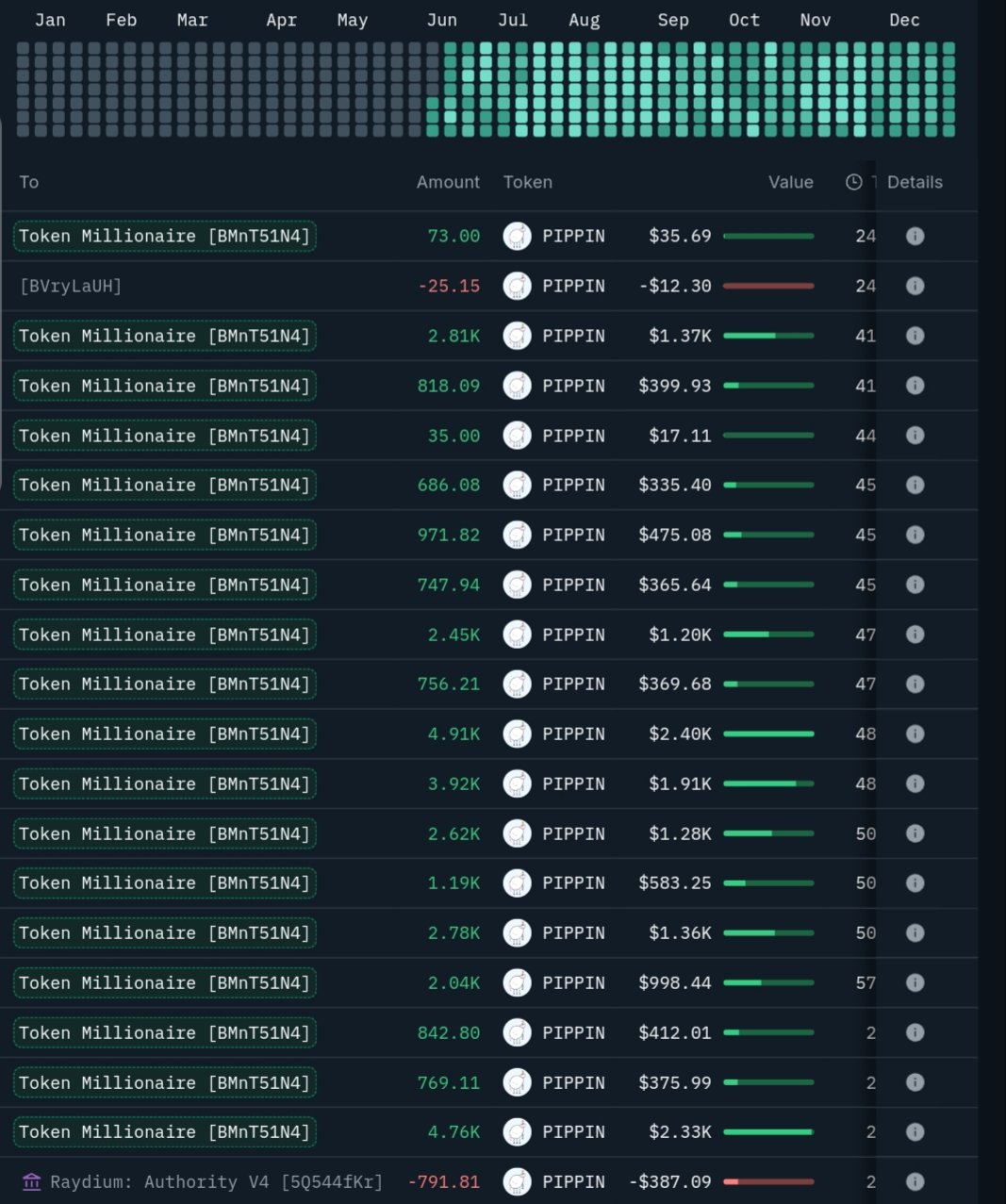
Task: Click the Token column header
Action: coord(527,182)
